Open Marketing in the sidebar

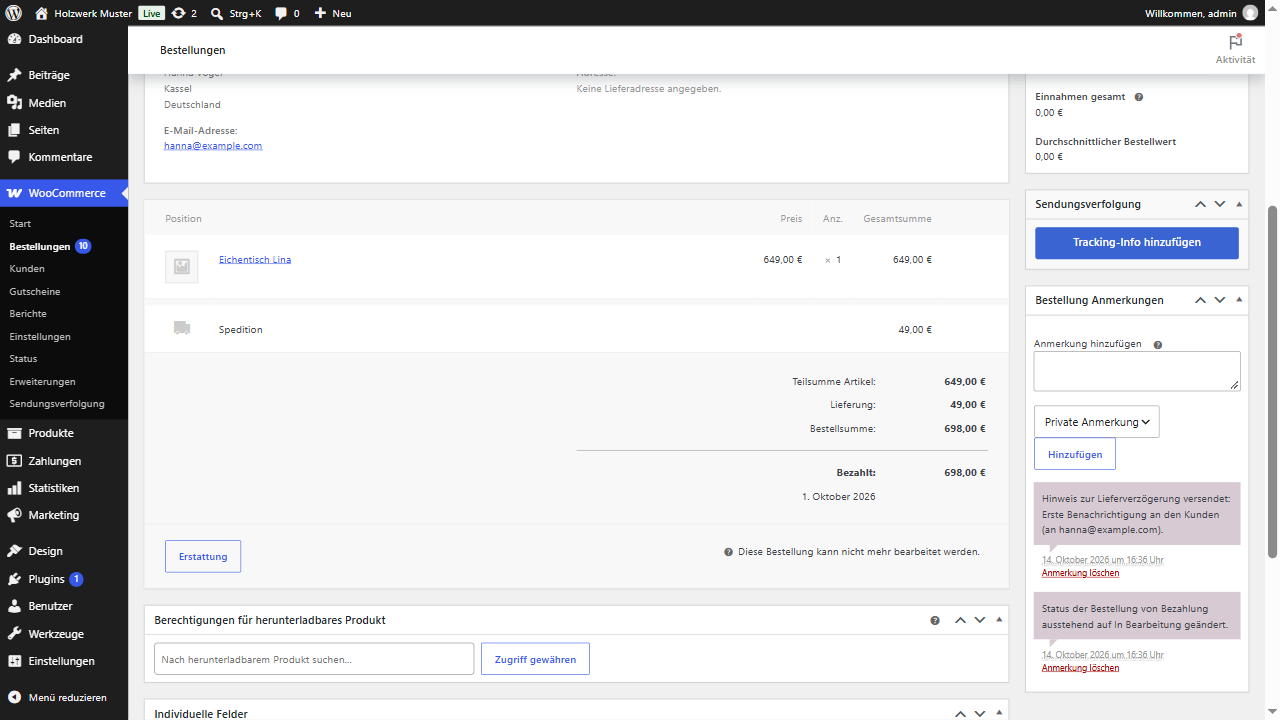[64, 515]
